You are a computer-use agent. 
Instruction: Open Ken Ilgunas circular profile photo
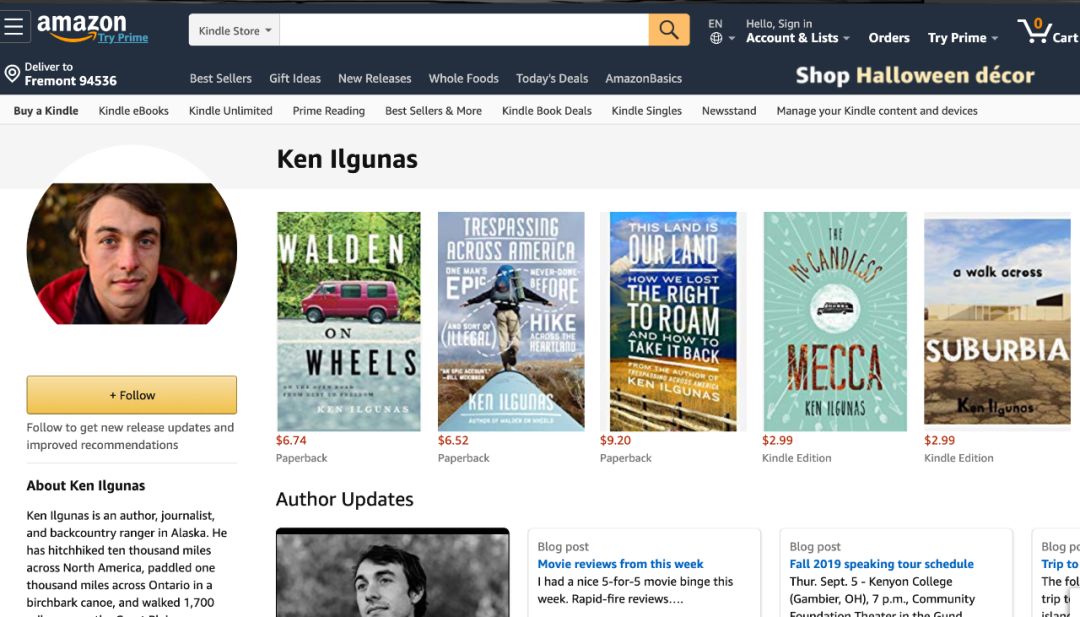pos(132,251)
